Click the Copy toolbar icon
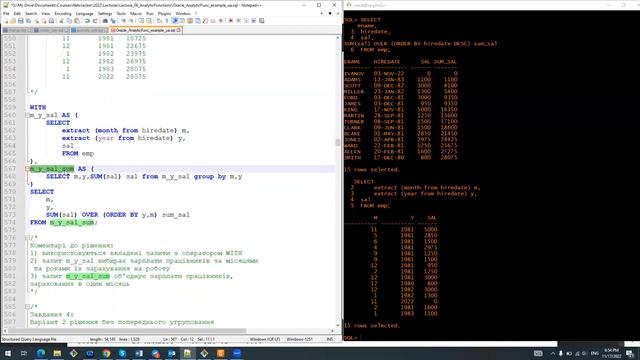The width and height of the screenshot is (640, 360). (x=69, y=21)
